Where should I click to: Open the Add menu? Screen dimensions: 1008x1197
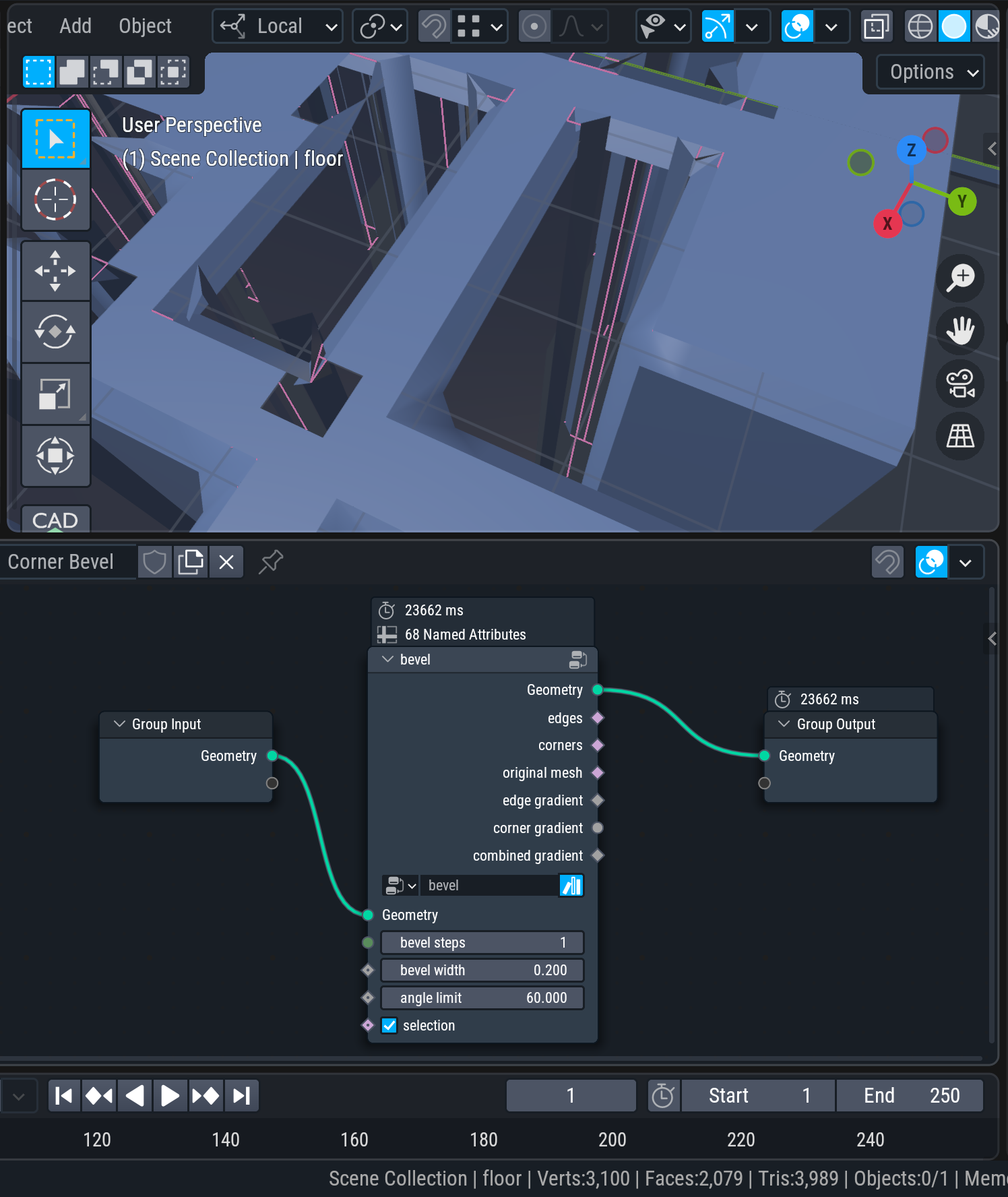[75, 26]
